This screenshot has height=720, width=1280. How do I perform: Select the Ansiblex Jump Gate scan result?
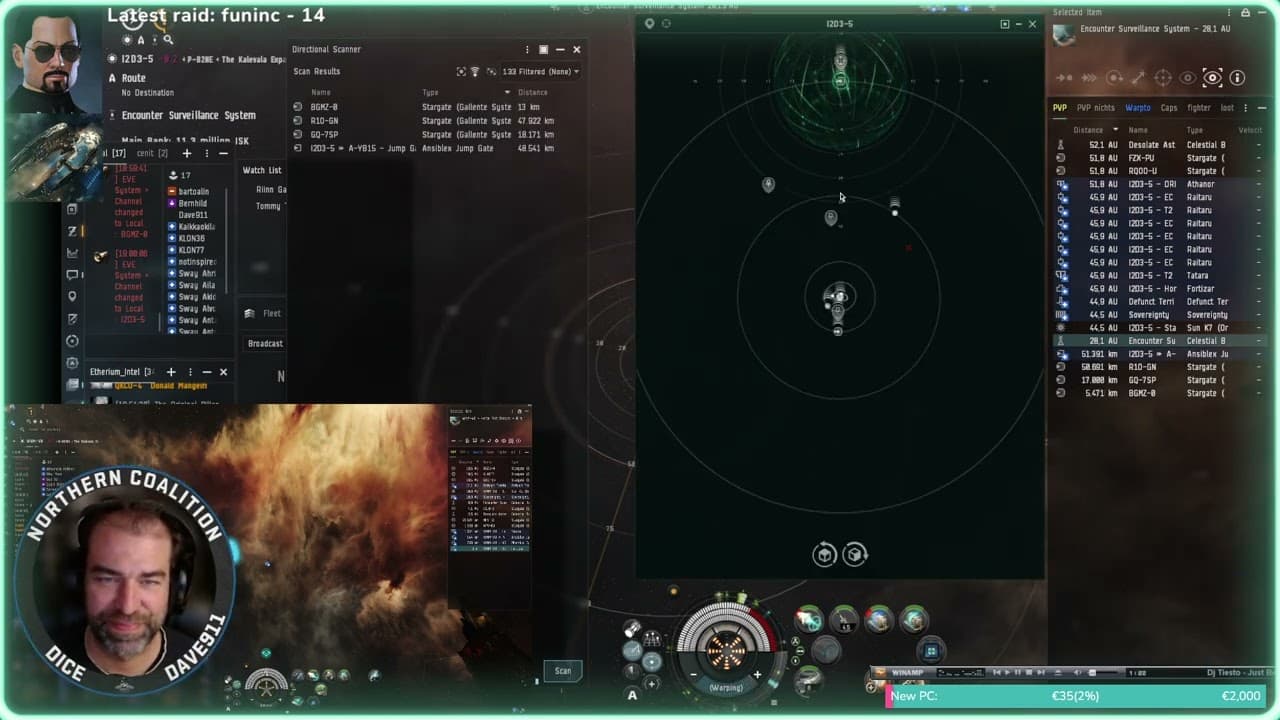pyautogui.click(x=438, y=148)
